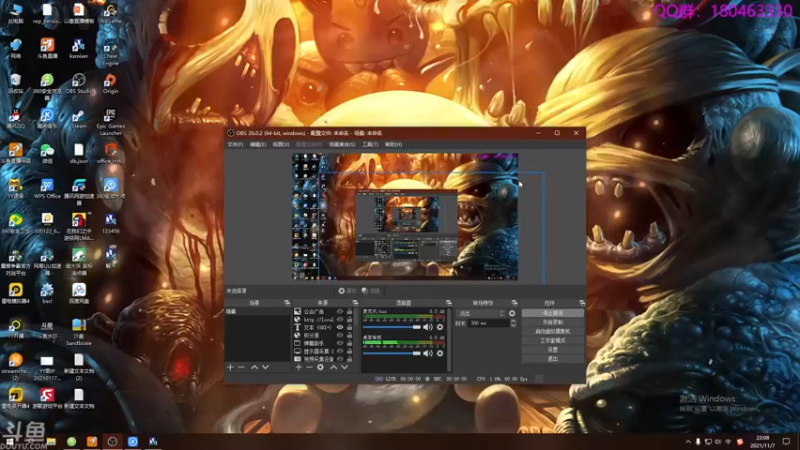
Task: Open 工具(T) menu in OBS
Action: click(370, 144)
